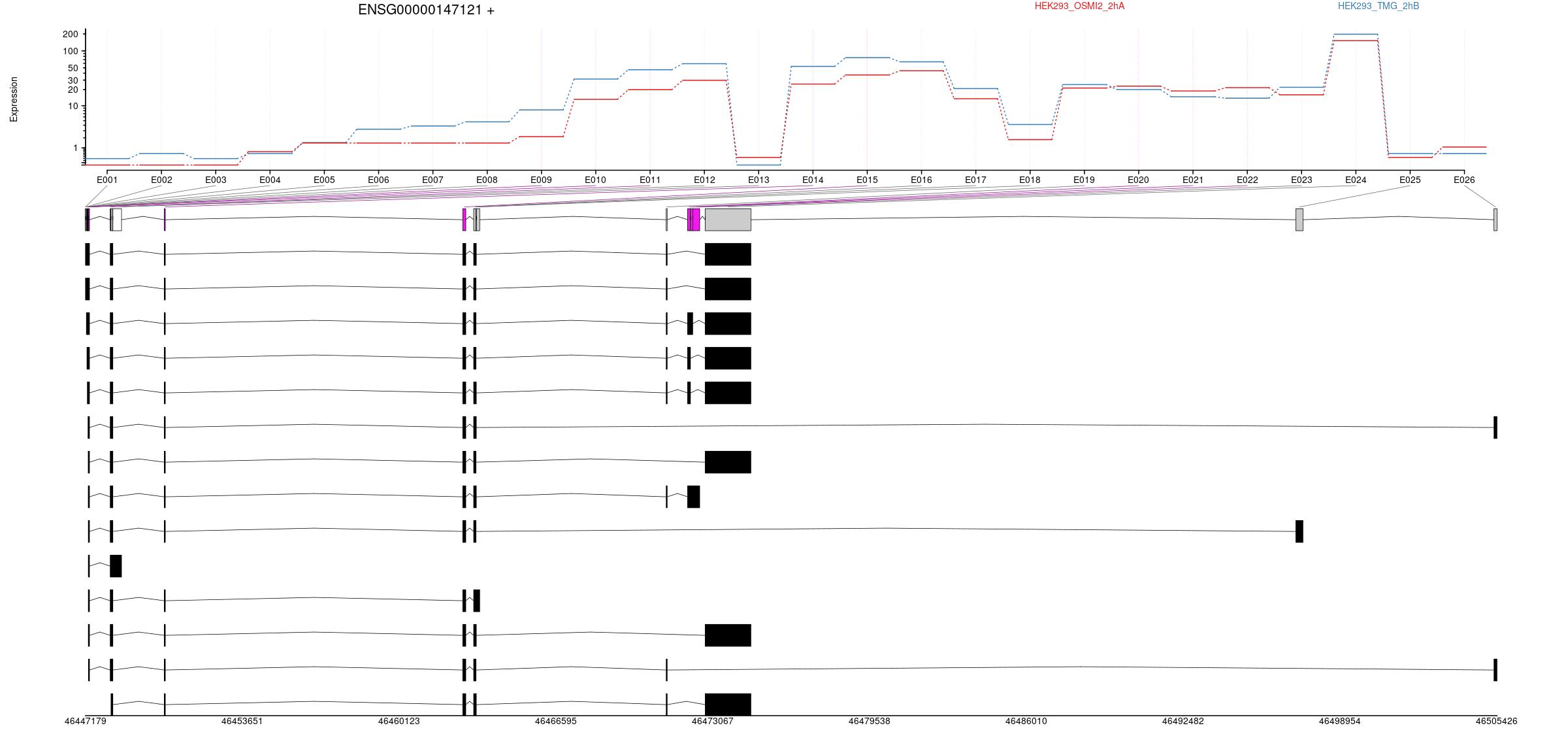Click exon bin label E024

click(x=1356, y=180)
